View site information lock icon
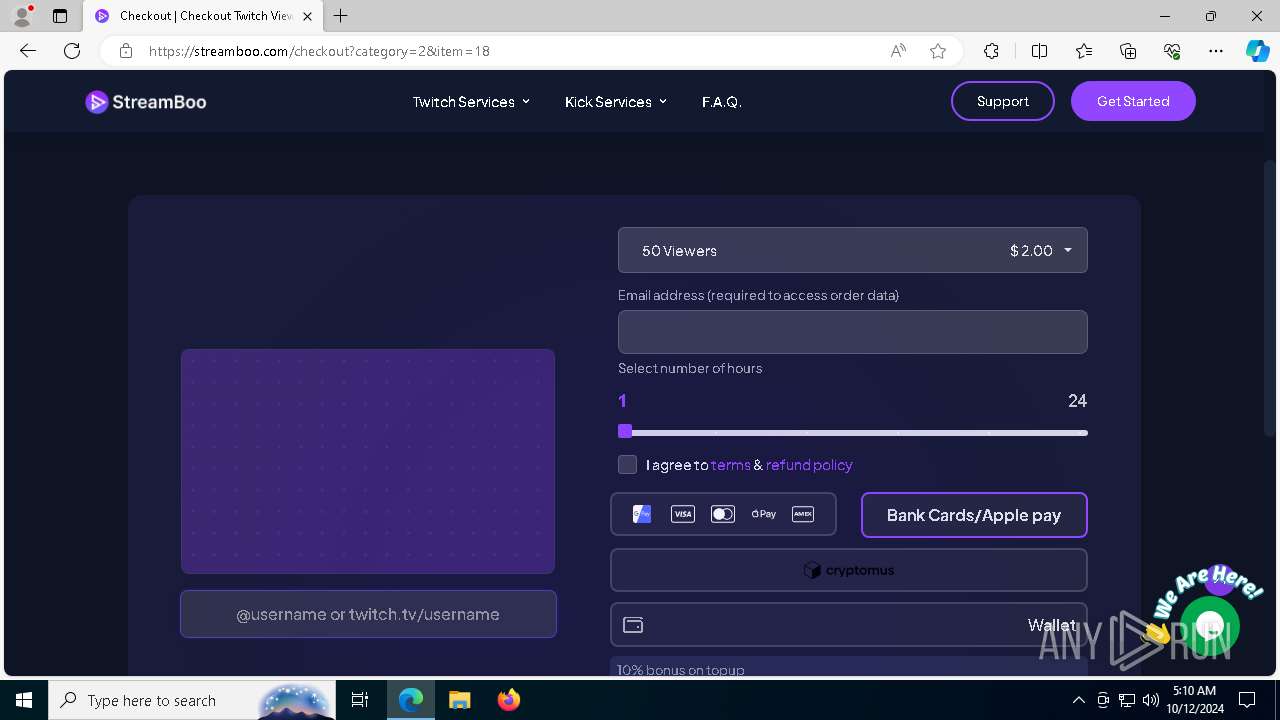This screenshot has width=1280, height=720. tap(126, 51)
